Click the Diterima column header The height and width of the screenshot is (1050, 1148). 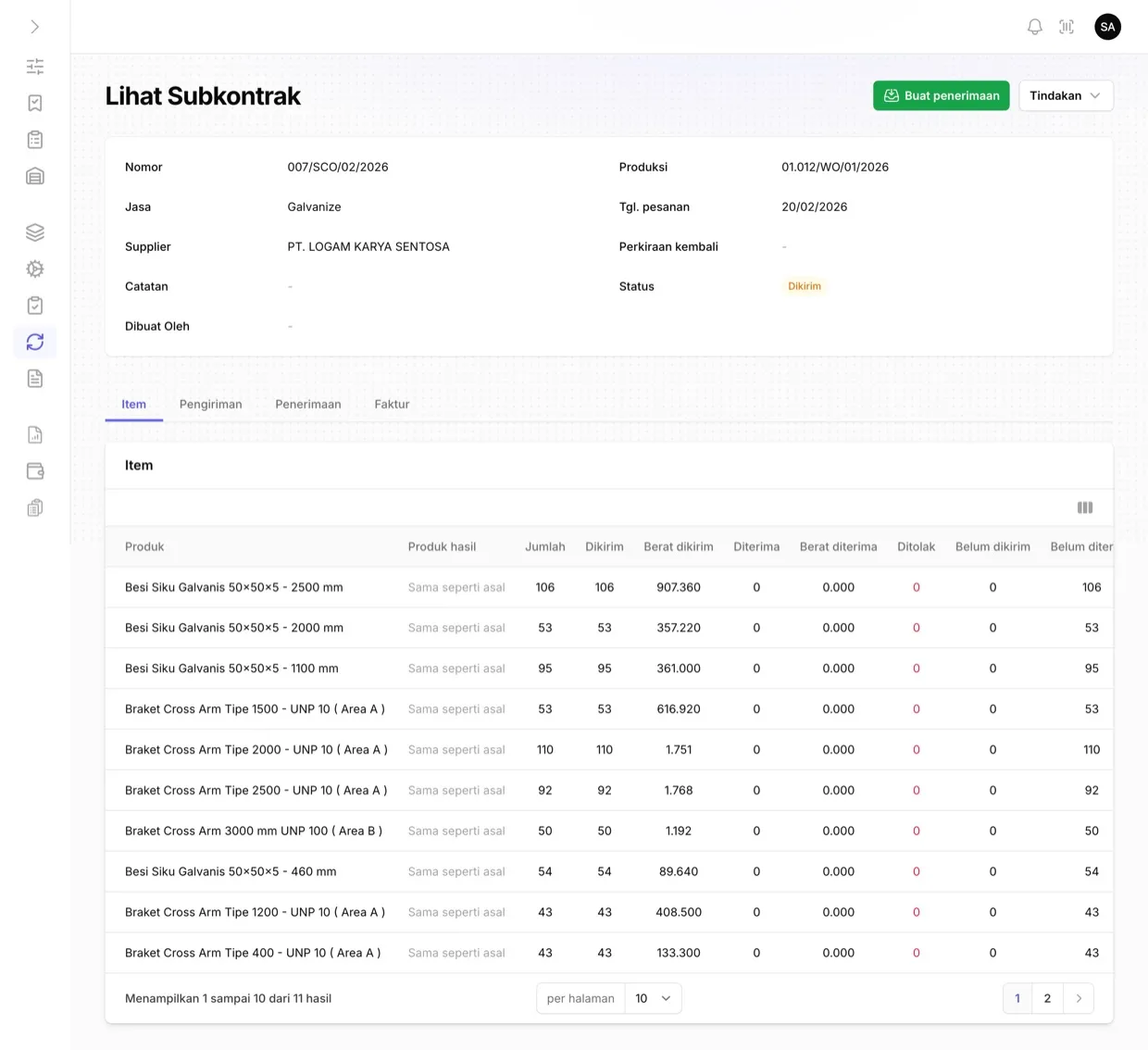coord(756,546)
